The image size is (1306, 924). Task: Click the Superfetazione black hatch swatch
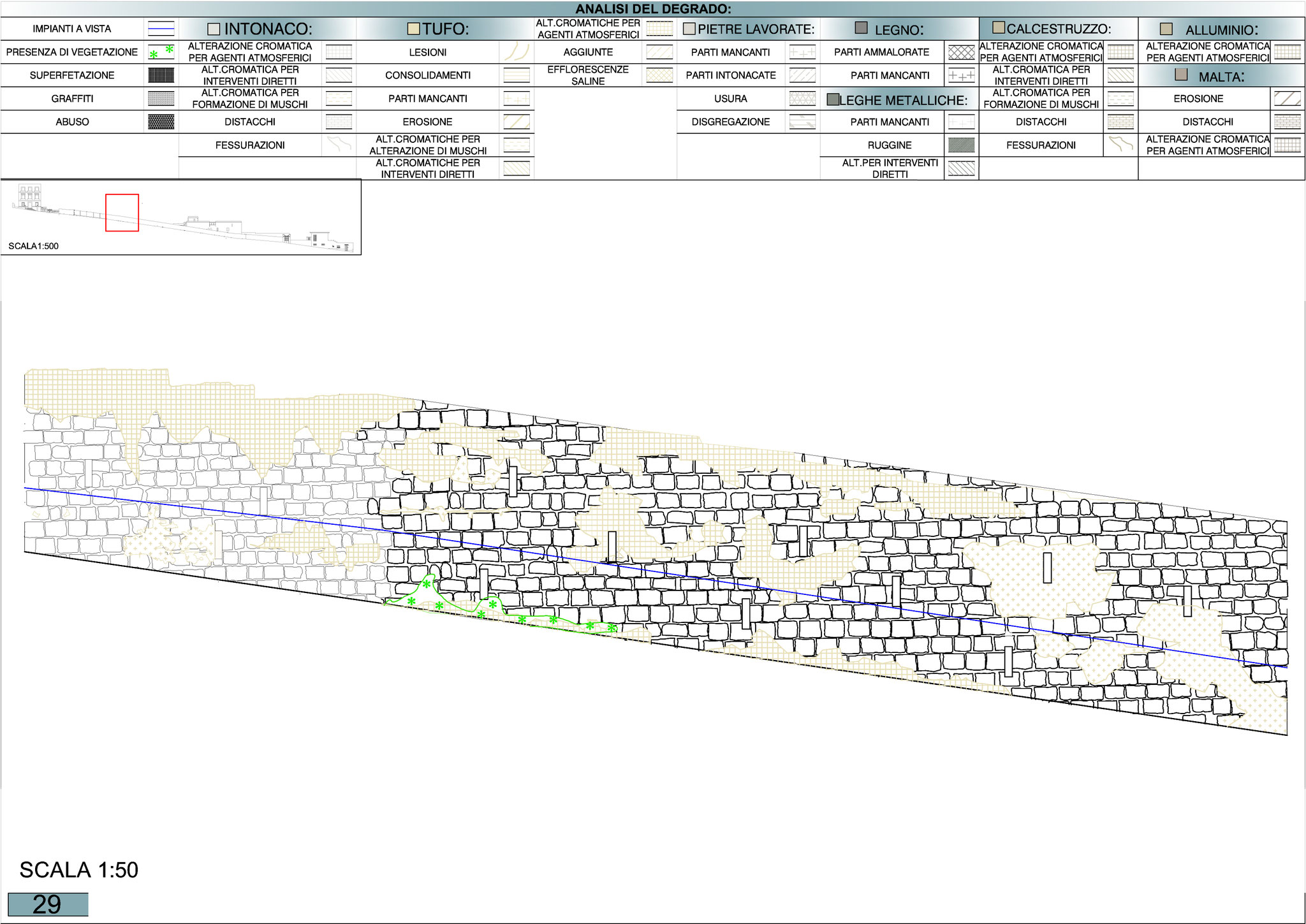click(161, 75)
